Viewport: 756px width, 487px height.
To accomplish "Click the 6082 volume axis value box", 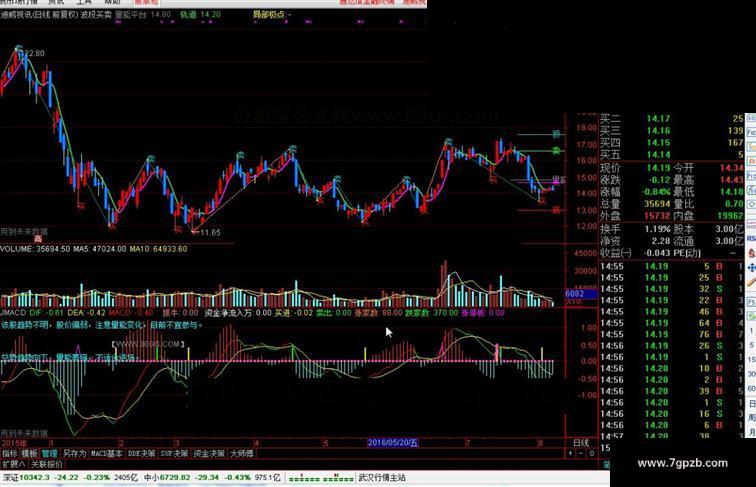I will point(580,294).
